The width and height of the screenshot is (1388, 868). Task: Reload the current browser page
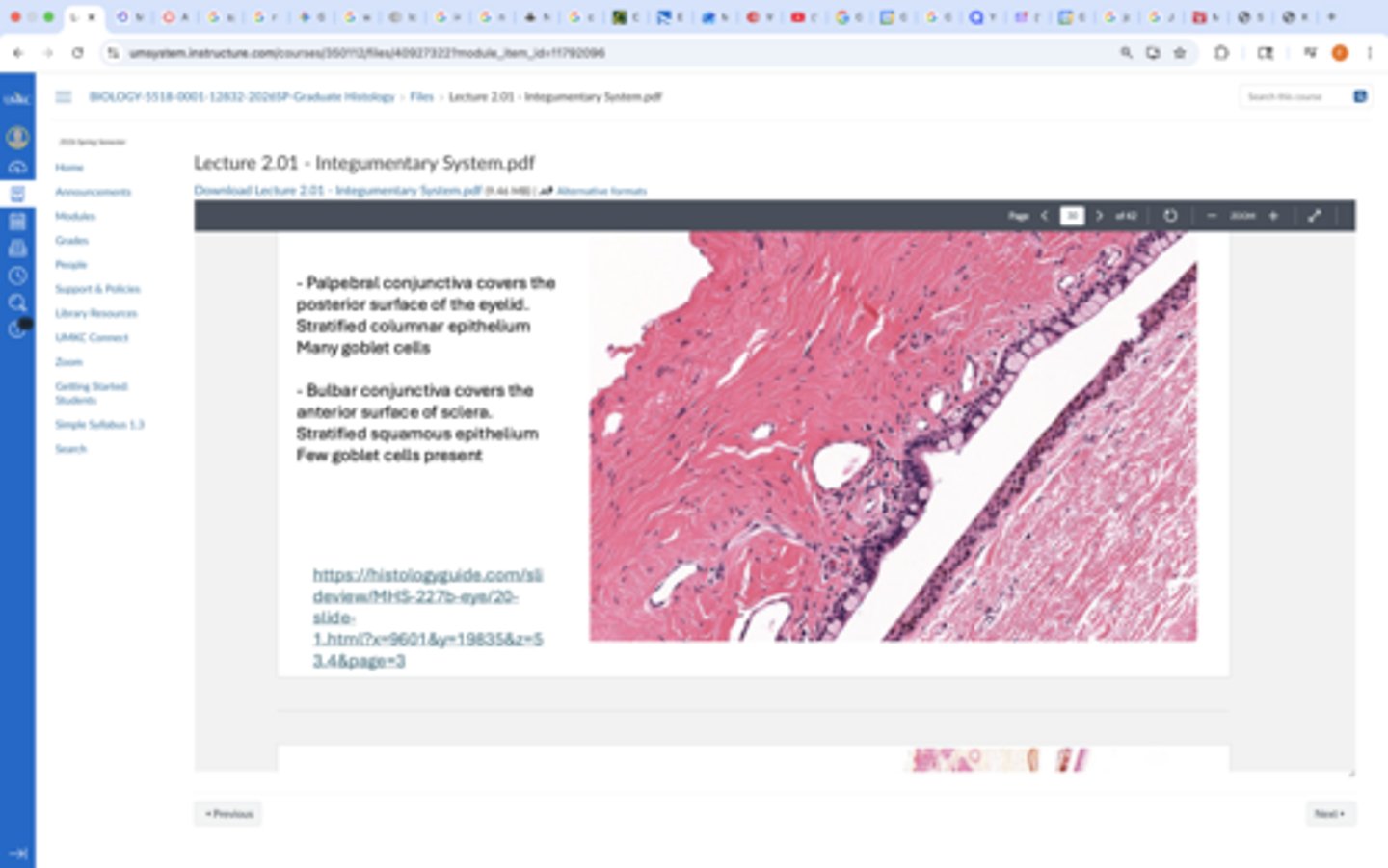coord(78,53)
